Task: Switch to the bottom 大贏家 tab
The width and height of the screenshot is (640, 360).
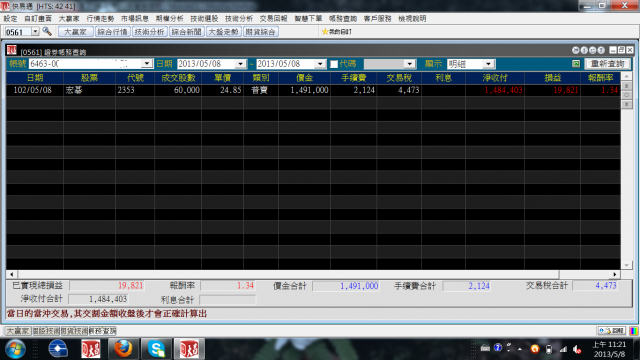Action: [x=18, y=331]
